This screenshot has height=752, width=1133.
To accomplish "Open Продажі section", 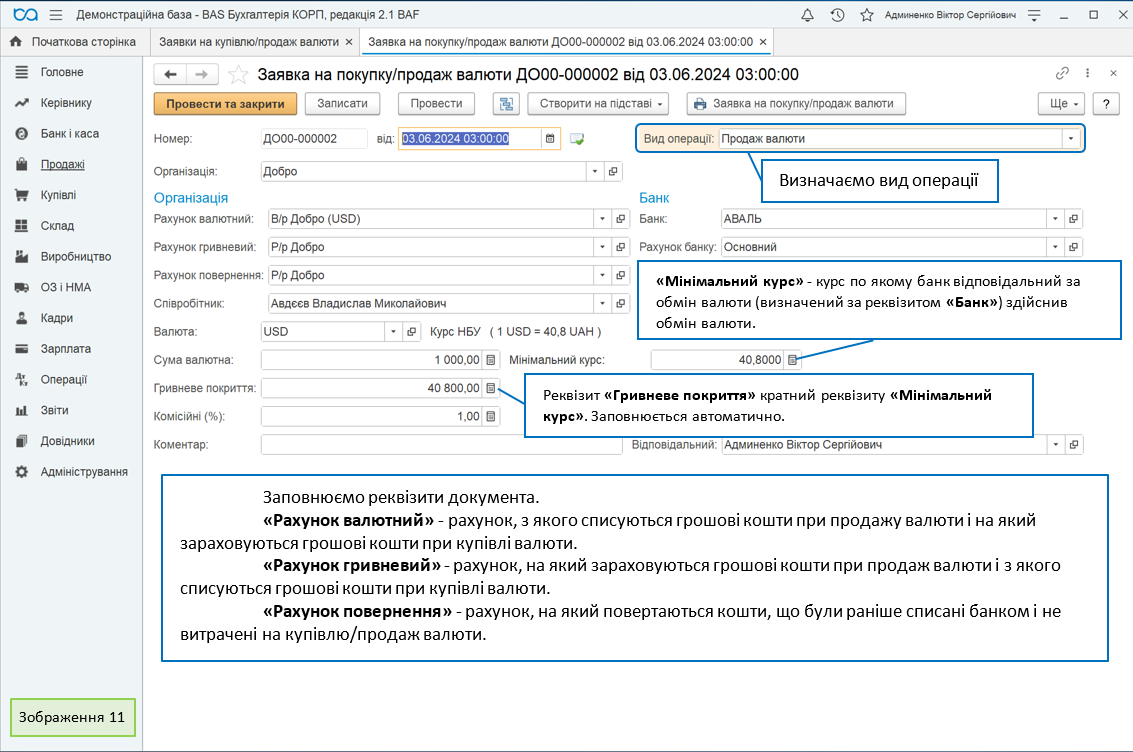I will coord(63,165).
